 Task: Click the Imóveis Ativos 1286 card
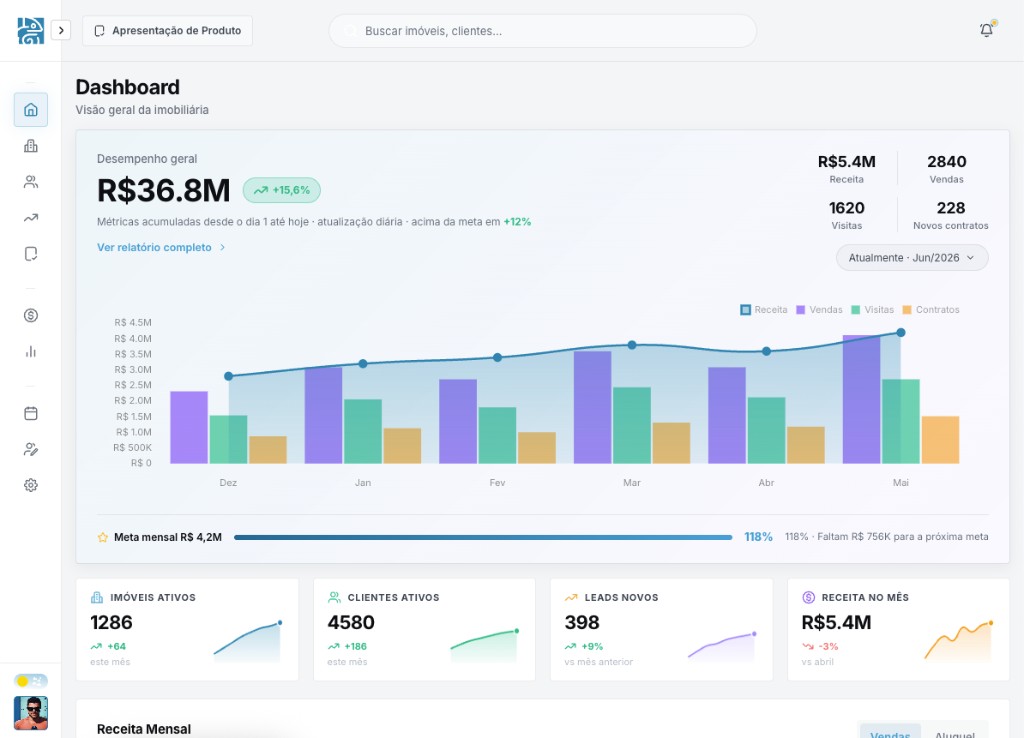point(187,629)
